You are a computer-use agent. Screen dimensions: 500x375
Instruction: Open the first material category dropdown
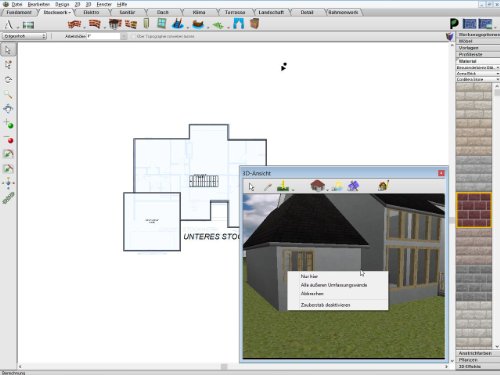(x=477, y=68)
